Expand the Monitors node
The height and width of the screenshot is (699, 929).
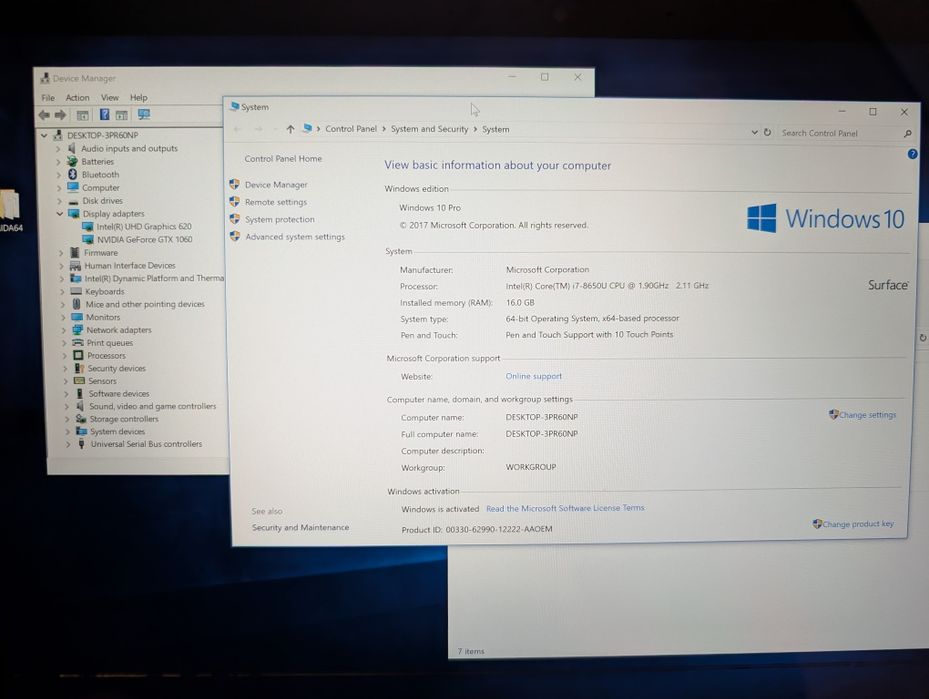coord(63,317)
